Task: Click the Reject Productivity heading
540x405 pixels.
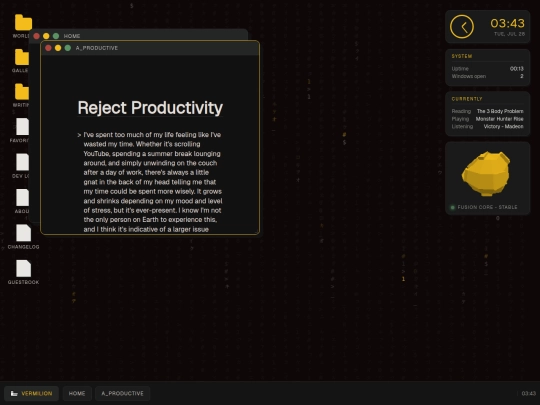Action: (150, 108)
